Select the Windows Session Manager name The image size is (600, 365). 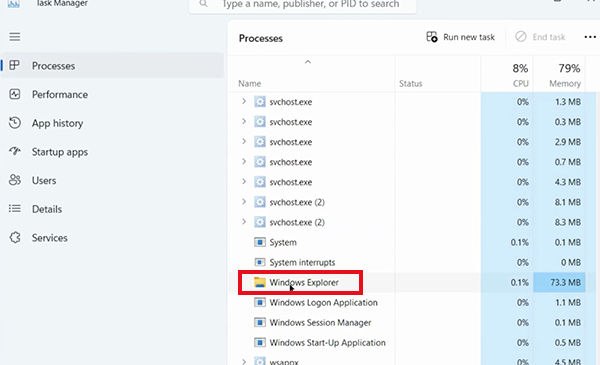[320, 323]
